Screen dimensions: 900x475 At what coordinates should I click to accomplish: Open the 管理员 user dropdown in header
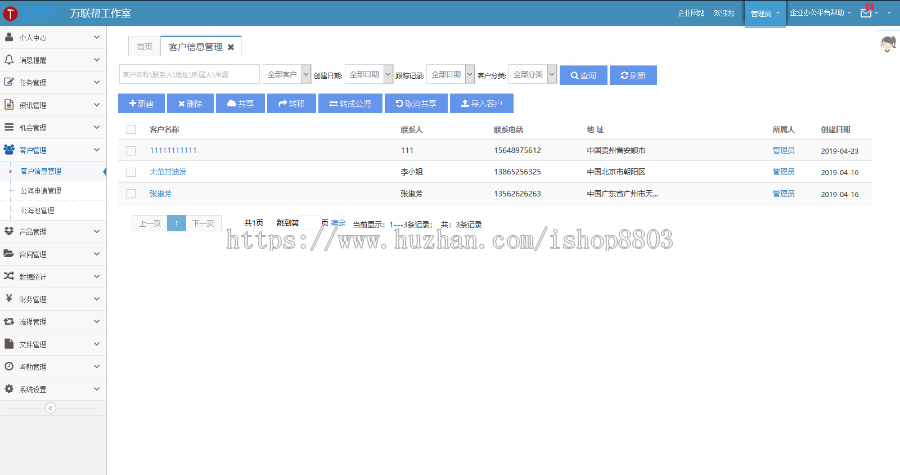click(x=765, y=13)
